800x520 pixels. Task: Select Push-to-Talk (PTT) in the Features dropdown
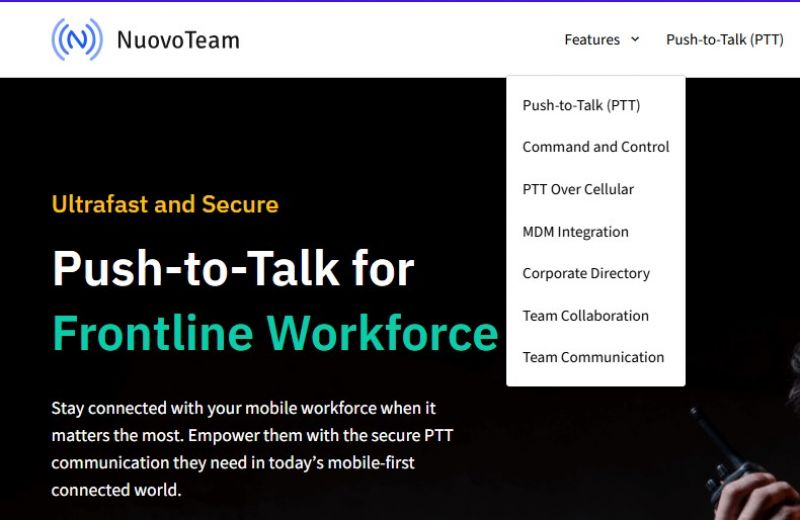581,105
